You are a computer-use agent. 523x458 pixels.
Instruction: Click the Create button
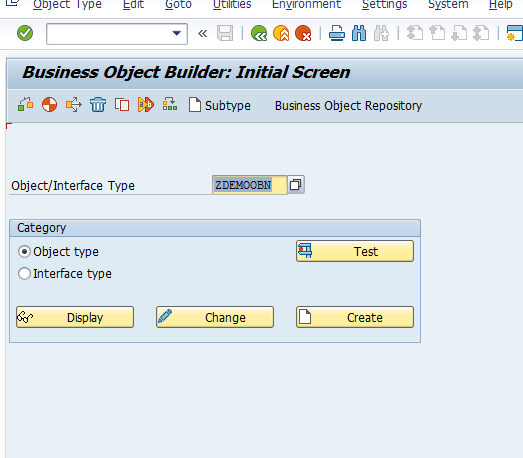point(355,317)
